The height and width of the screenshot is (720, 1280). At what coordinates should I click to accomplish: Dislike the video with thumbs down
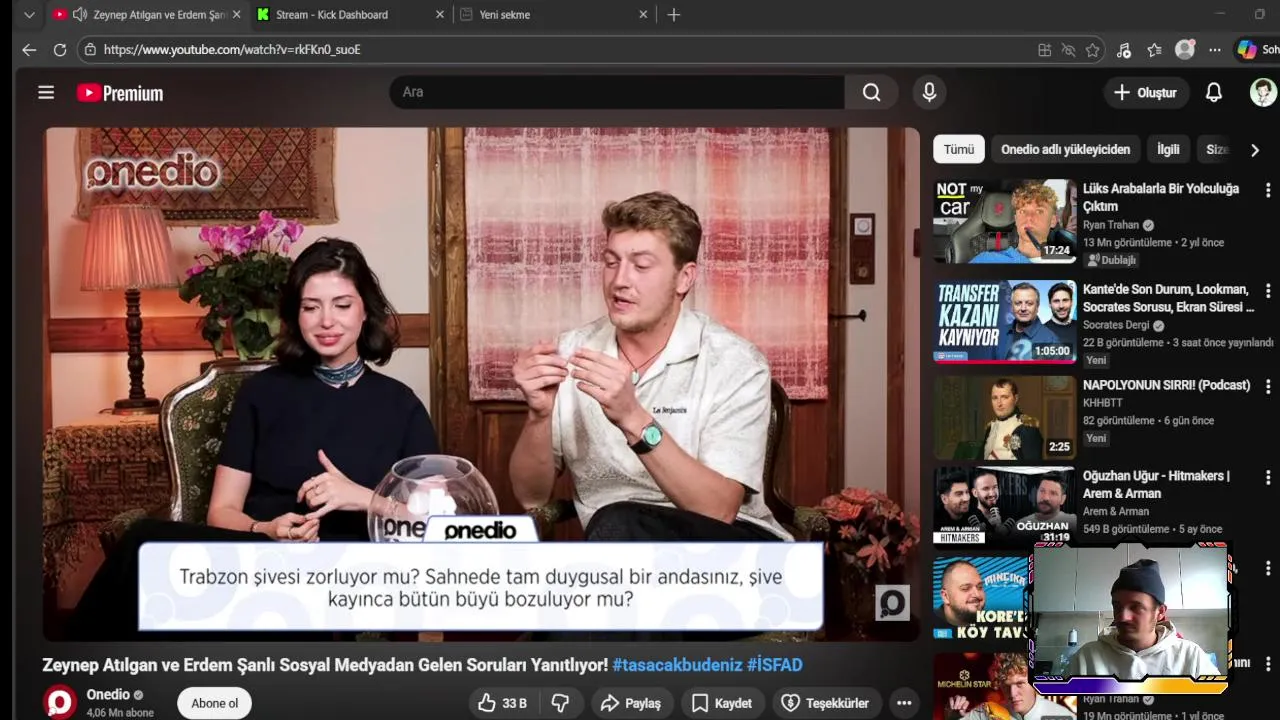point(561,703)
